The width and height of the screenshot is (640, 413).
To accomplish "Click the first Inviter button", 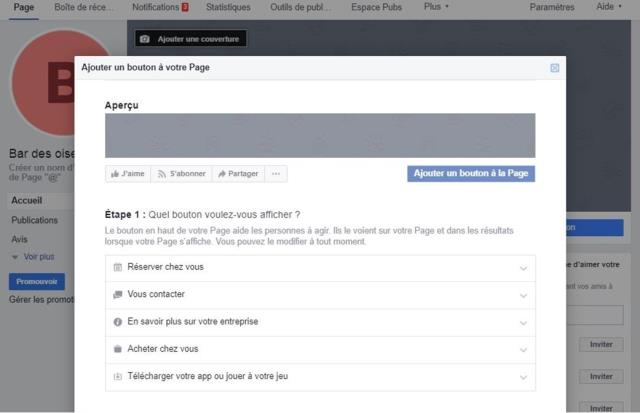I will pyautogui.click(x=601, y=345).
